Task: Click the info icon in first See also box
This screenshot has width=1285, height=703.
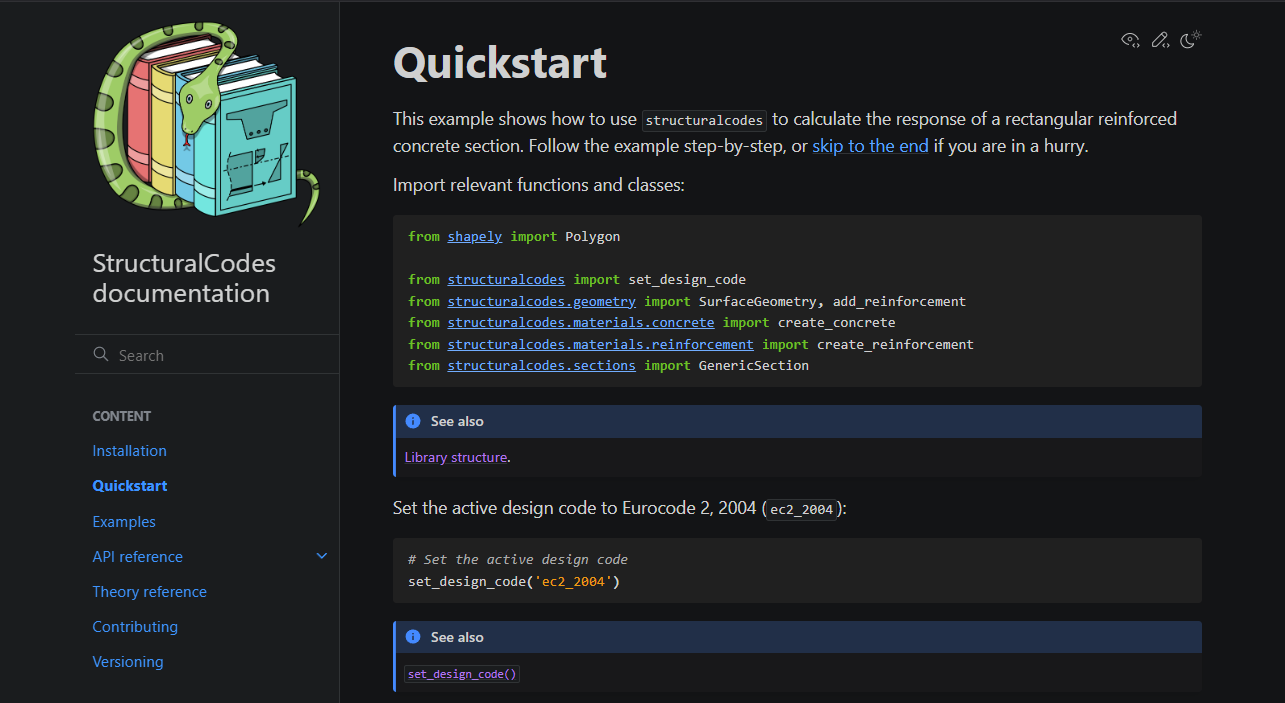Action: (413, 421)
